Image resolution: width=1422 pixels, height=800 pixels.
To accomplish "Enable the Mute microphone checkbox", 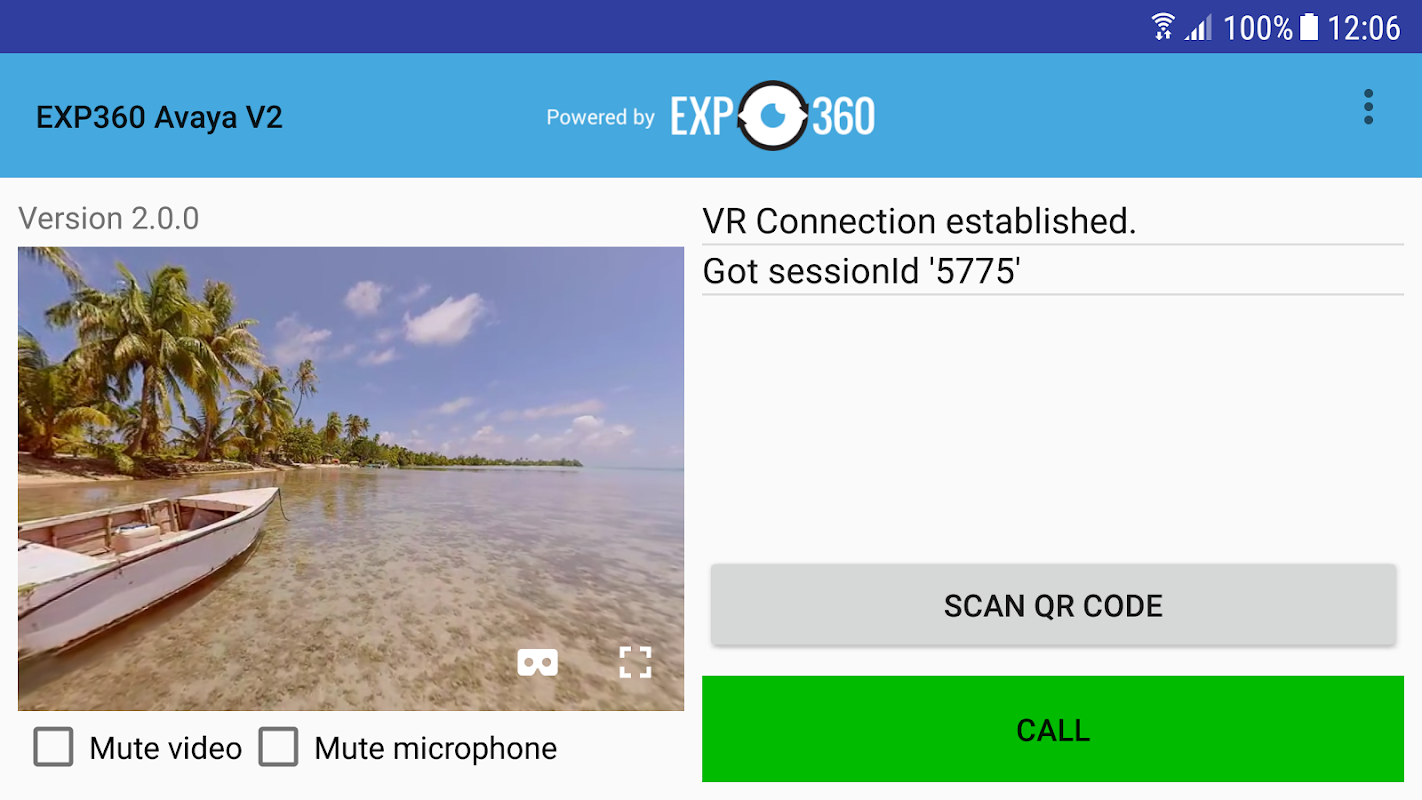I will click(x=278, y=747).
